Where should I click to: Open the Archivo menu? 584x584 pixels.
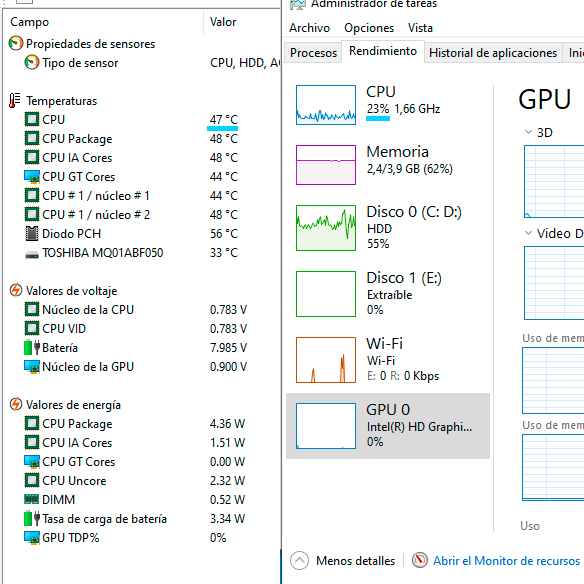tap(309, 28)
